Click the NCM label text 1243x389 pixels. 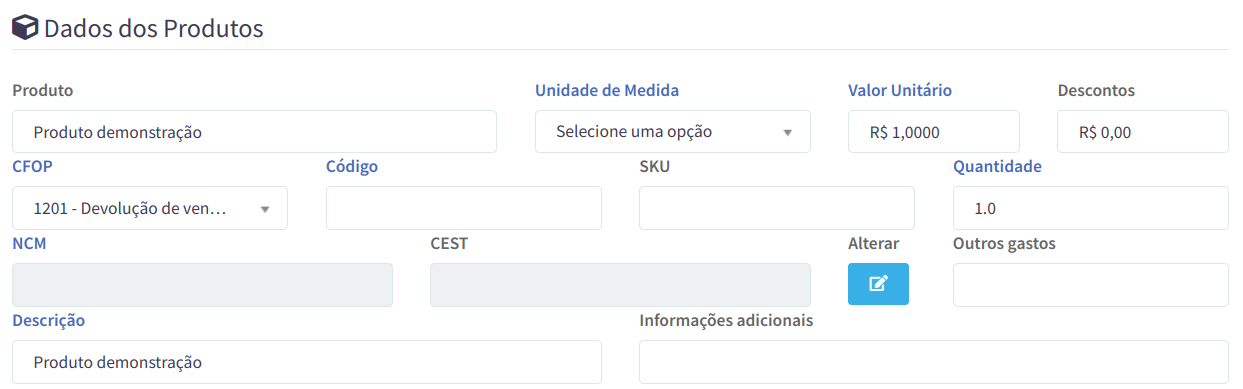(x=29, y=243)
